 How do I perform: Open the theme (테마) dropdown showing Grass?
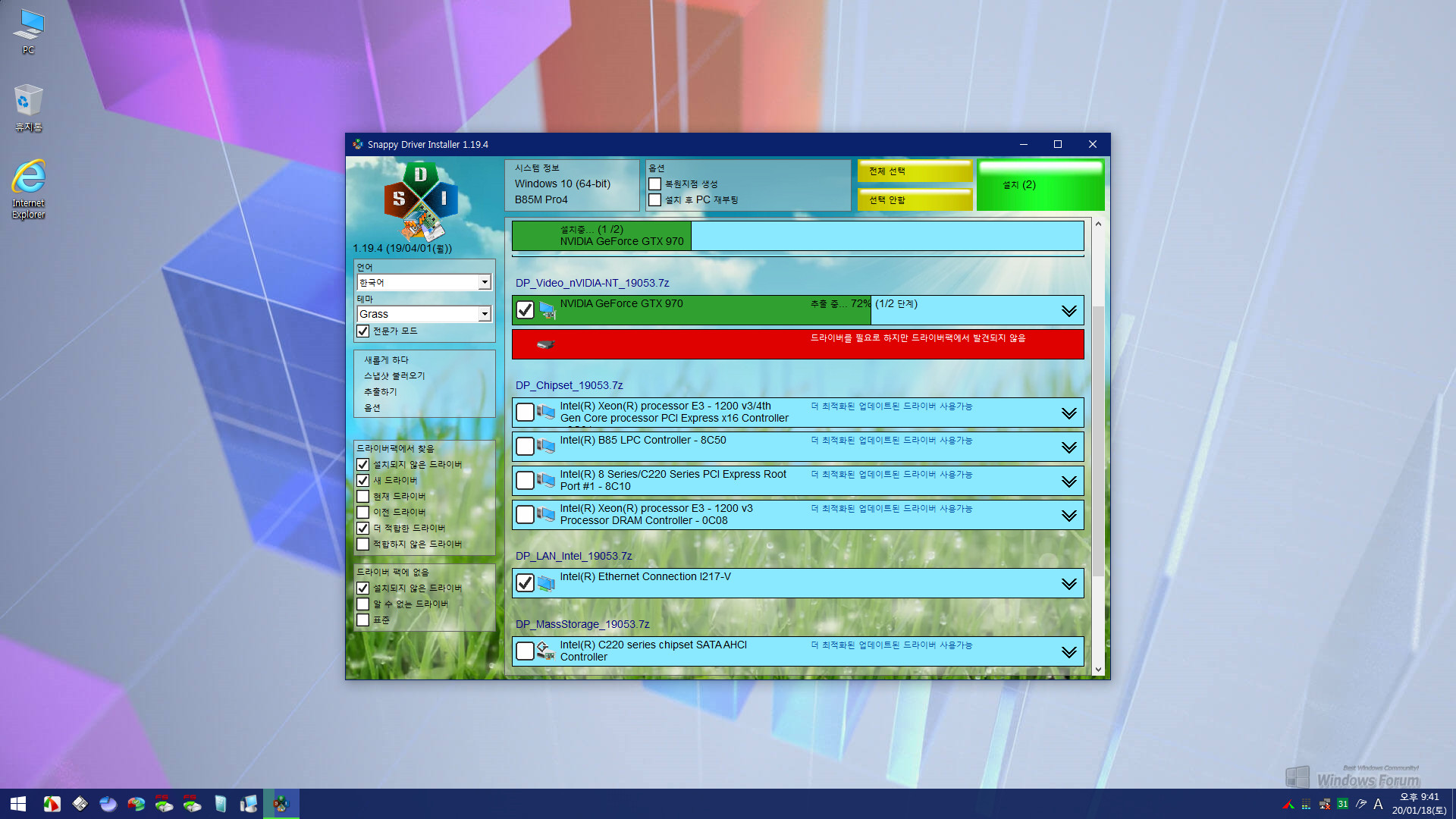coord(424,314)
